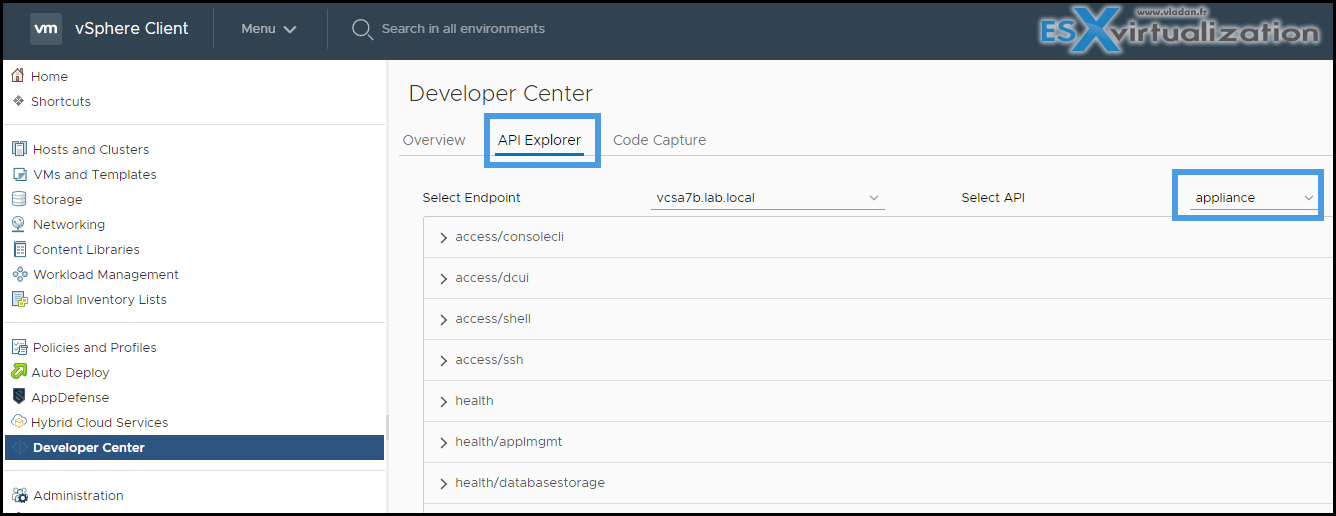
Task: Go to Home in sidebar
Action: [49, 76]
